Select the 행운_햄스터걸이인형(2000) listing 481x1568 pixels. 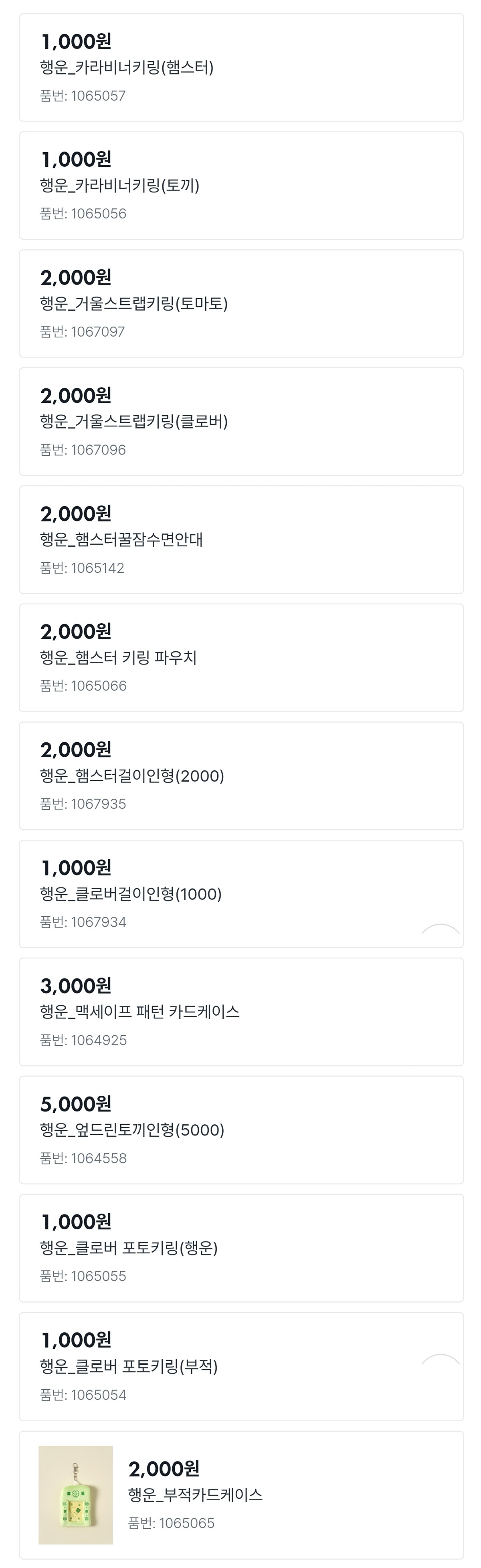pos(132,776)
